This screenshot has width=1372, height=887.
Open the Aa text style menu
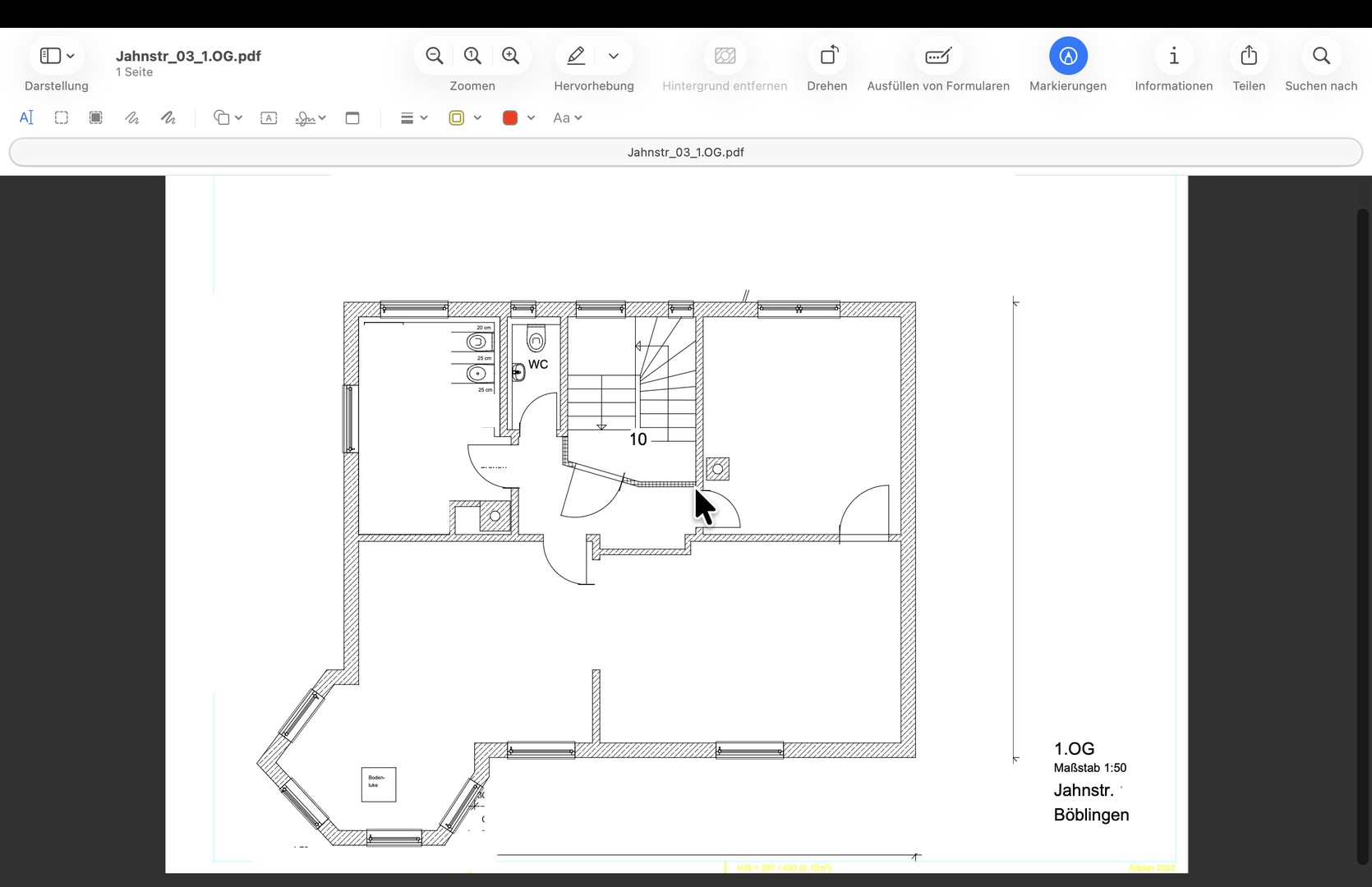pos(567,117)
